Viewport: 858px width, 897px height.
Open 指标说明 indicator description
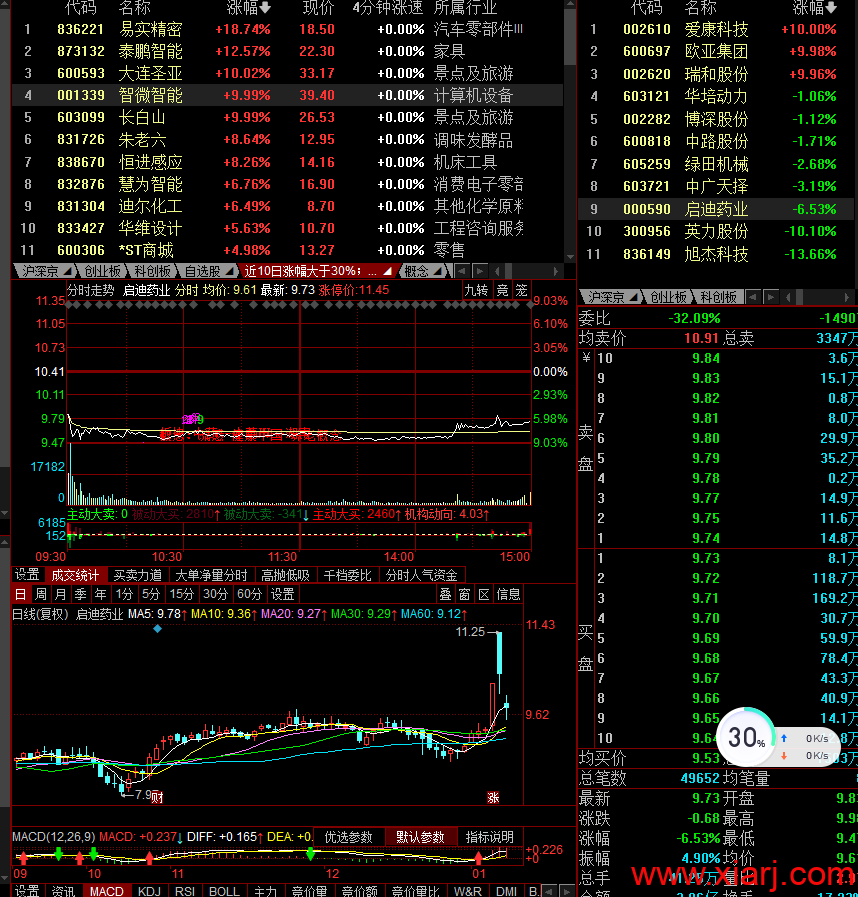pyautogui.click(x=490, y=837)
